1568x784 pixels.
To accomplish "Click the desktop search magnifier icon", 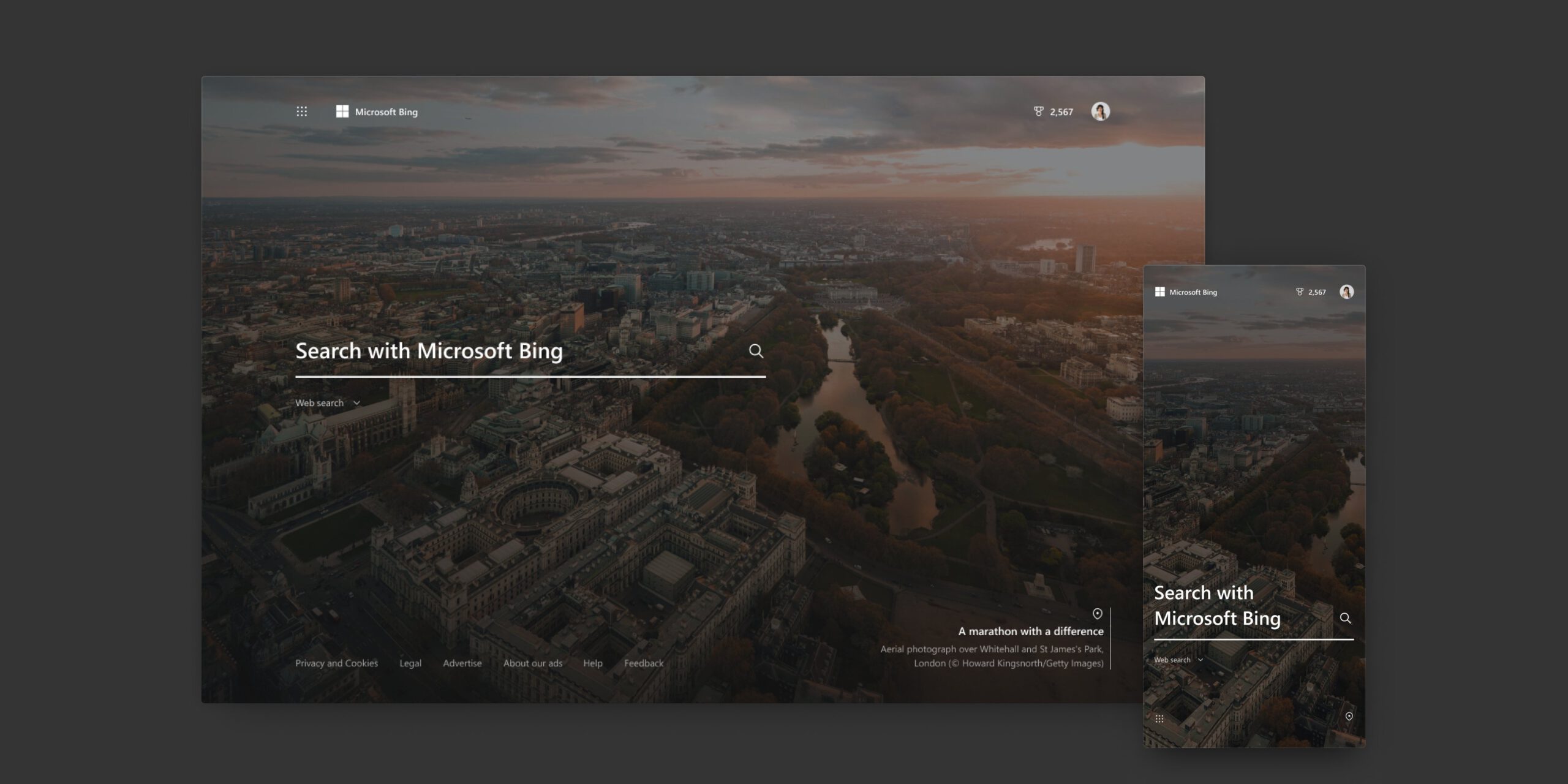I will click(x=756, y=351).
